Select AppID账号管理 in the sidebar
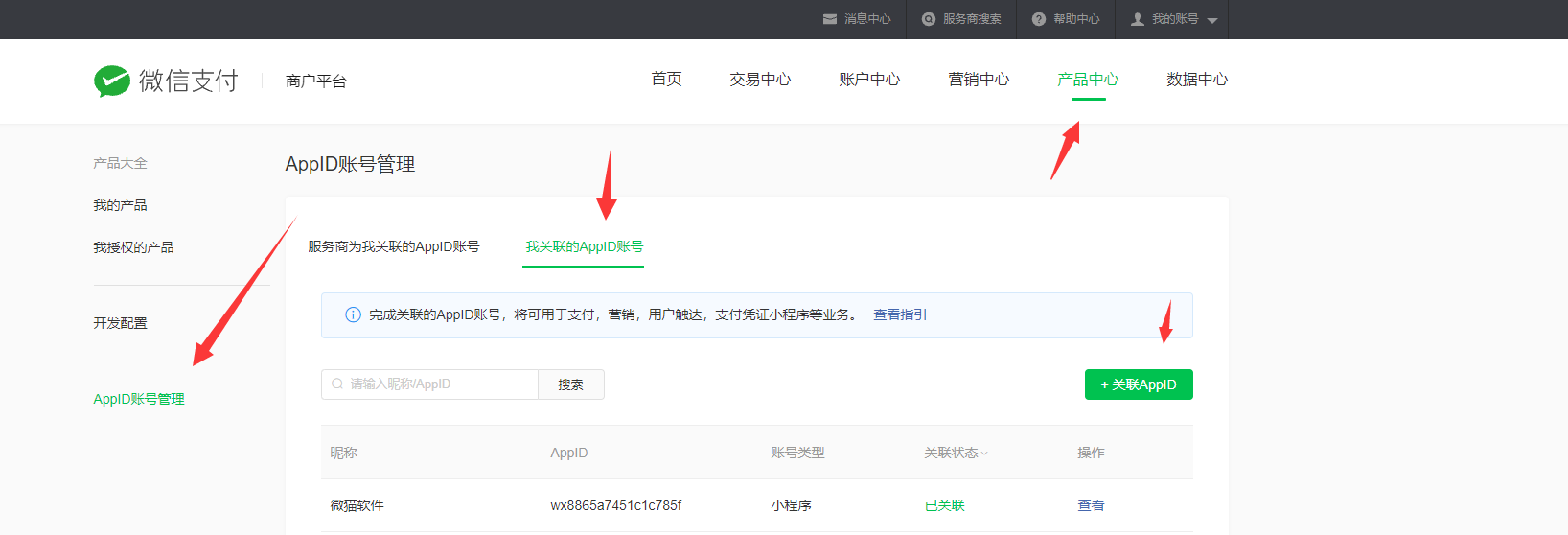The width and height of the screenshot is (1568, 535). (139, 399)
